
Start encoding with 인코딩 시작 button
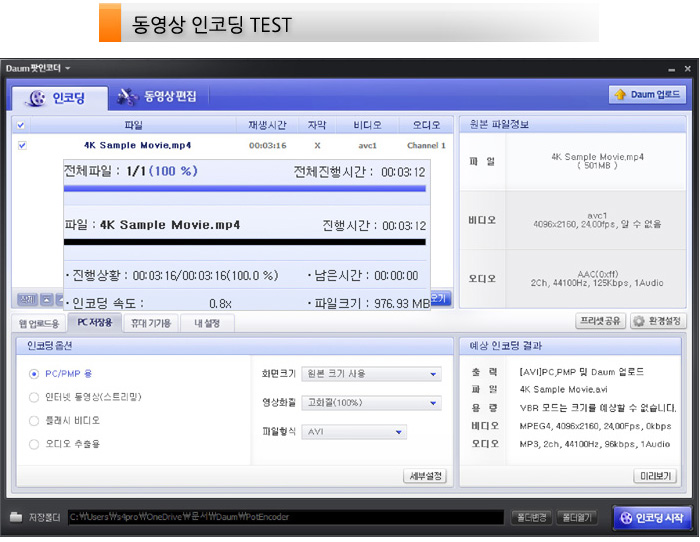(651, 517)
